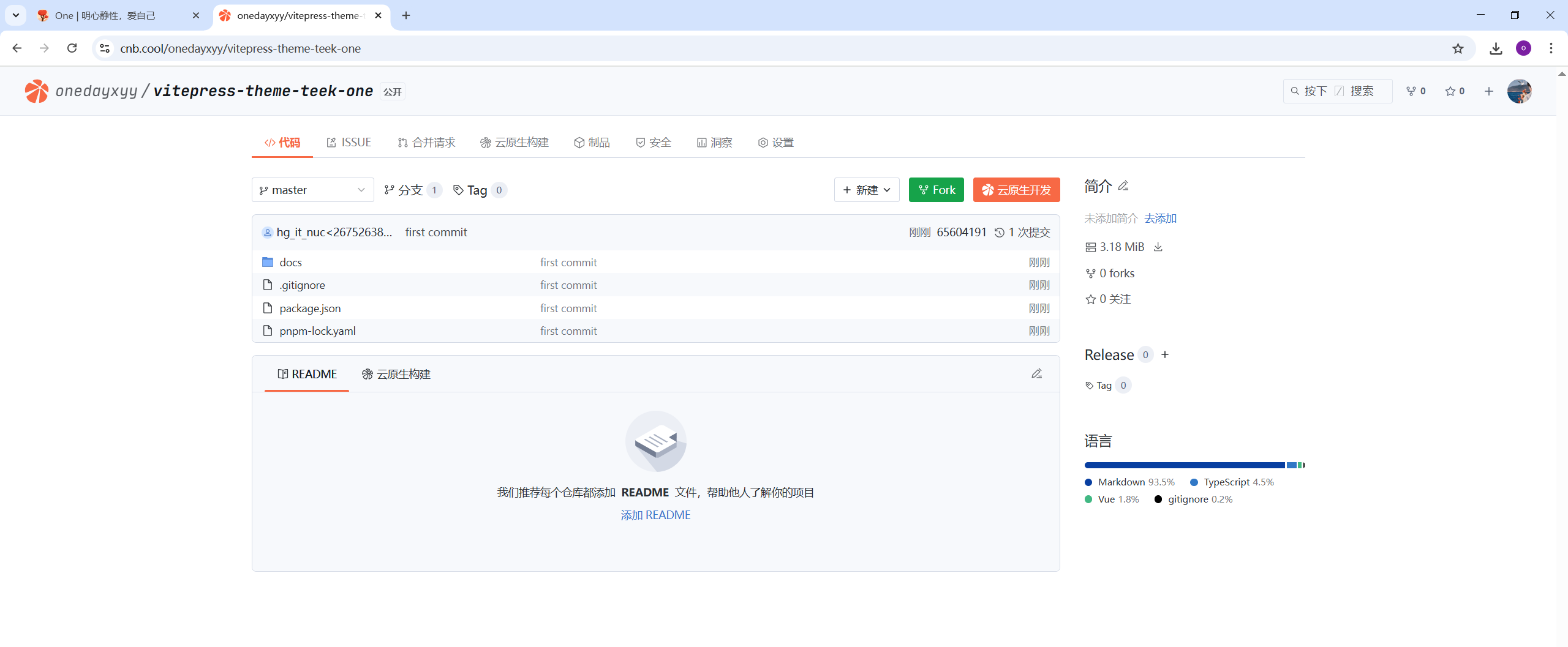Open the docs folder
The height and width of the screenshot is (647, 1568).
[x=290, y=263]
